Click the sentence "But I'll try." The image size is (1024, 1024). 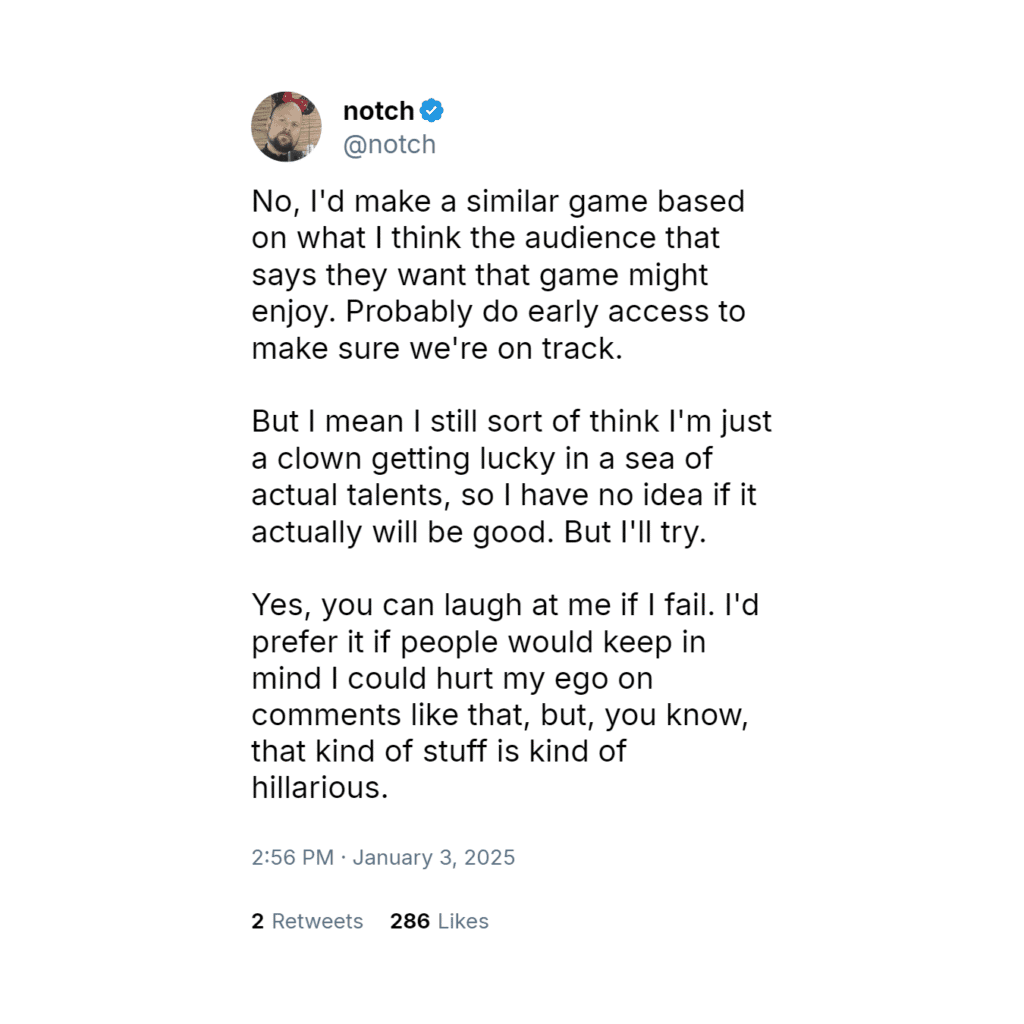(x=635, y=532)
